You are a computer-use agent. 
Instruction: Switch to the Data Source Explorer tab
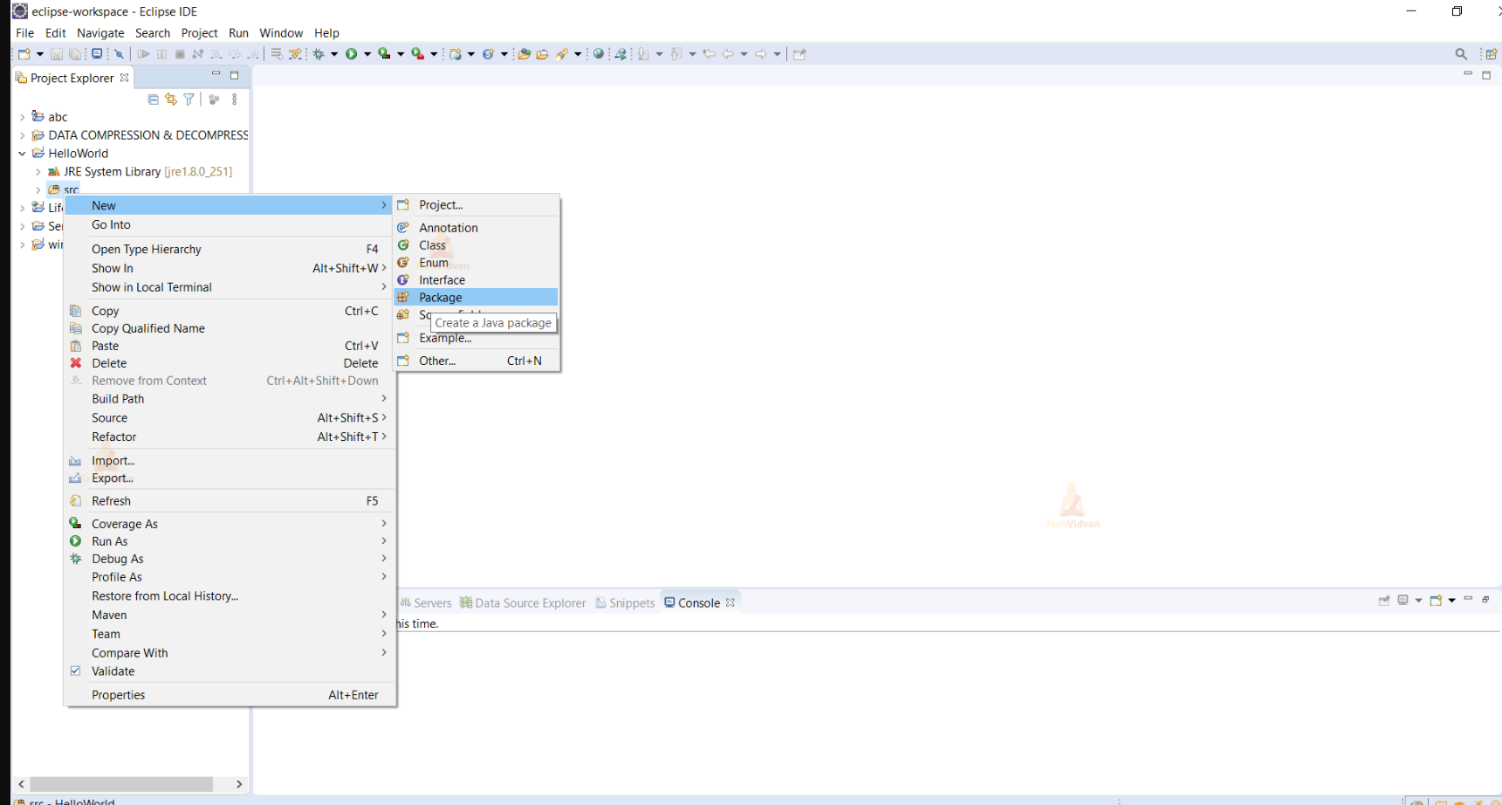tap(523, 603)
